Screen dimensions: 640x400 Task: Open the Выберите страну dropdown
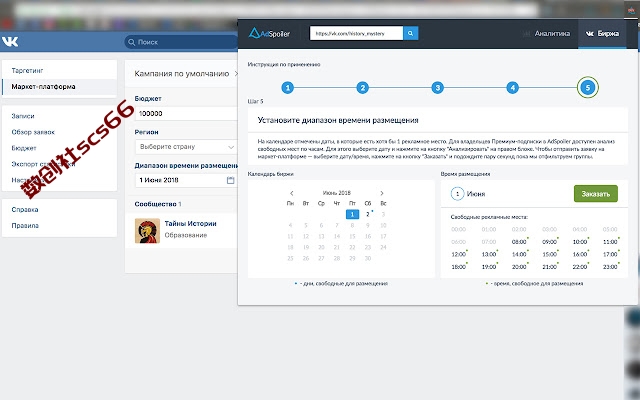point(186,147)
